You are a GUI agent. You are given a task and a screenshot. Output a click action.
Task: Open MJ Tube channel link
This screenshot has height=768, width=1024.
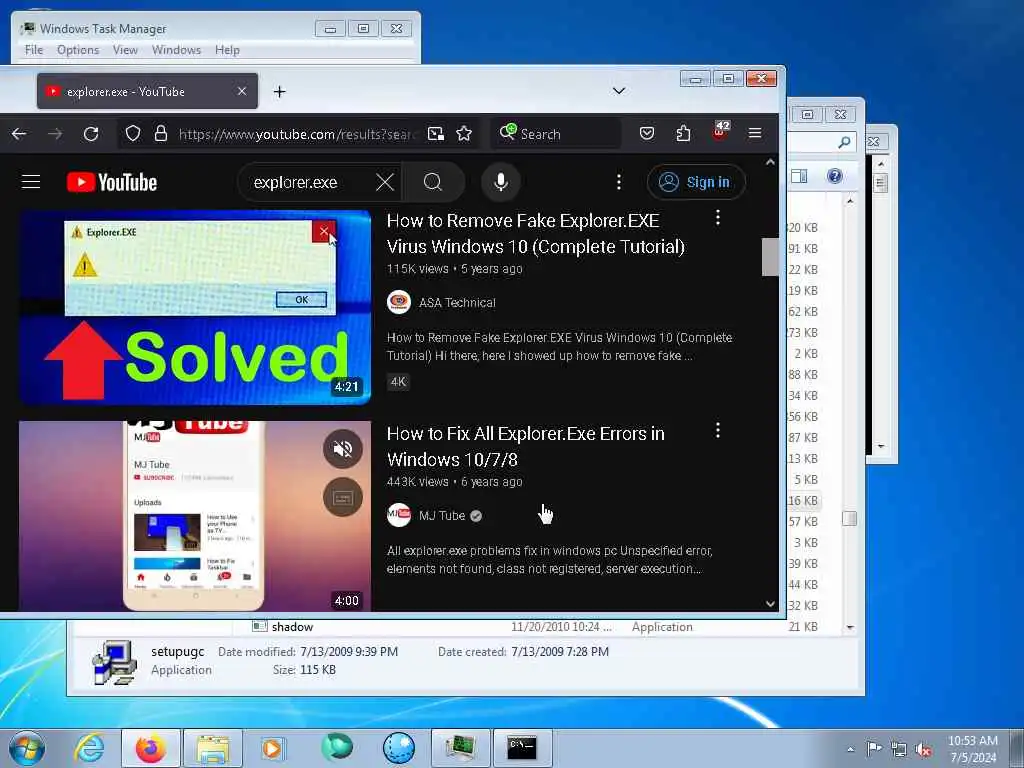[x=442, y=516]
